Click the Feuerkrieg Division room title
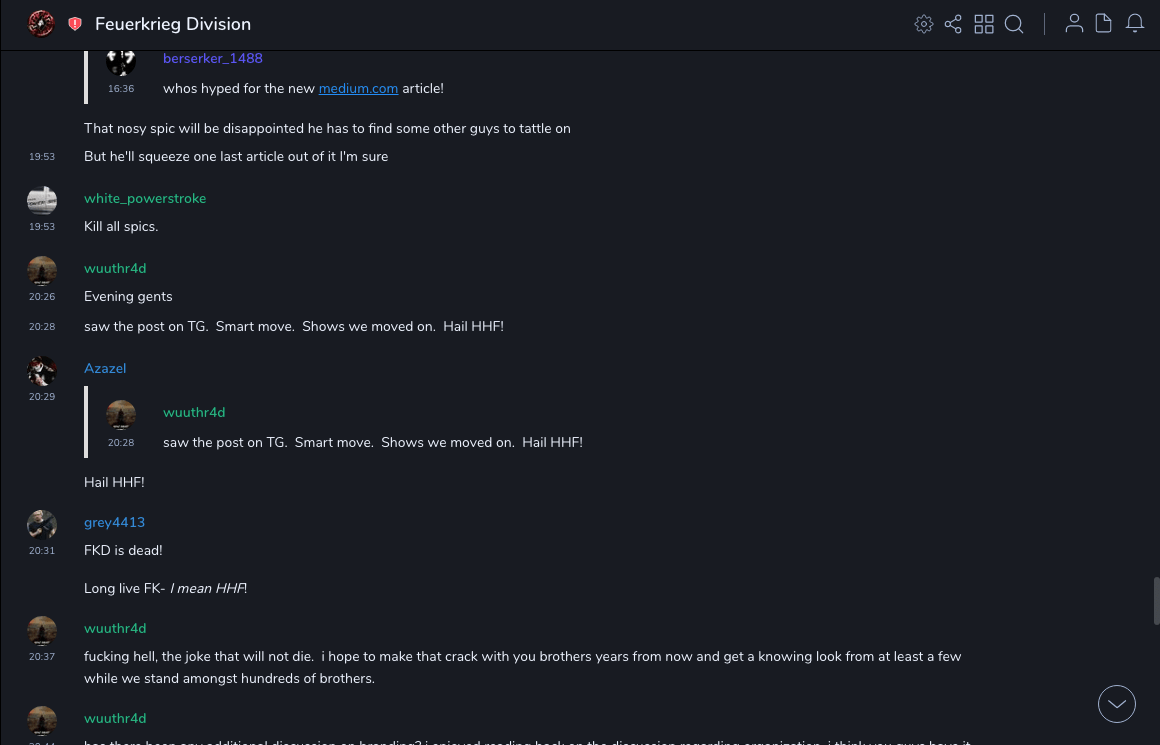Image resolution: width=1160 pixels, height=745 pixels. tap(173, 24)
